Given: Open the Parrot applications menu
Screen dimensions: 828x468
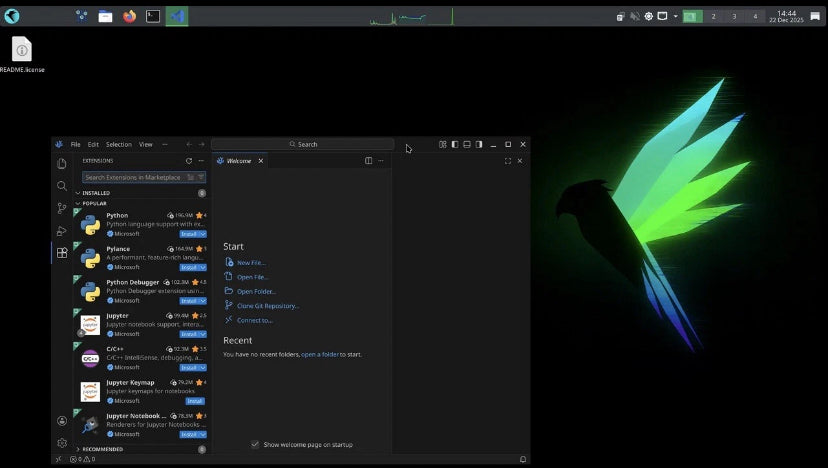Looking at the screenshot, I should pos(12,16).
